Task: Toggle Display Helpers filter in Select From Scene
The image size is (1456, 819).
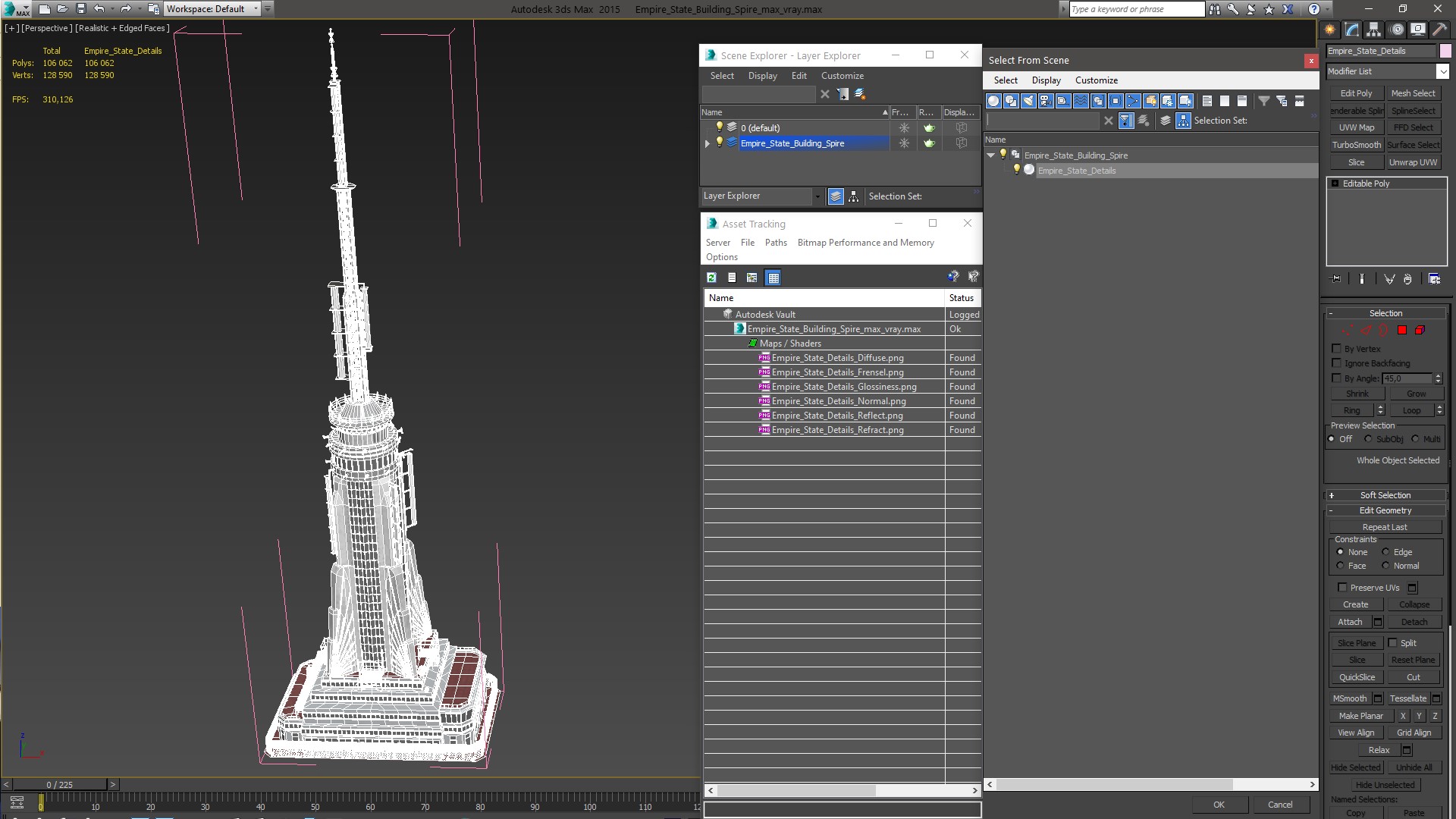Action: pyautogui.click(x=1063, y=101)
